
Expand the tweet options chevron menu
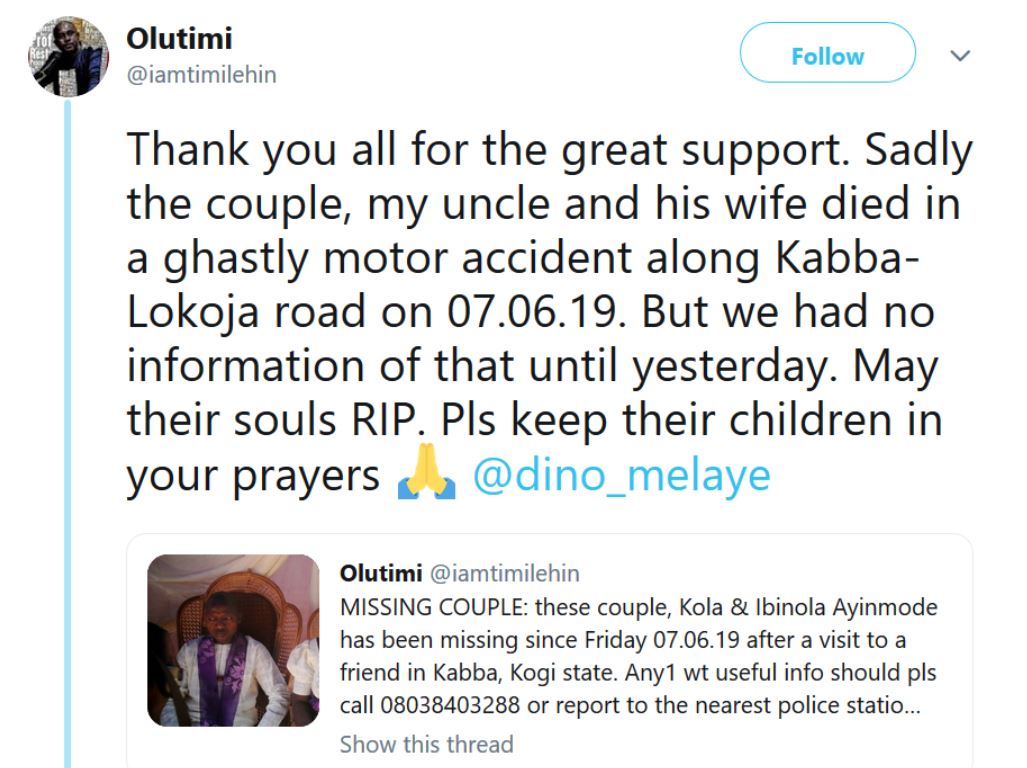click(x=960, y=57)
